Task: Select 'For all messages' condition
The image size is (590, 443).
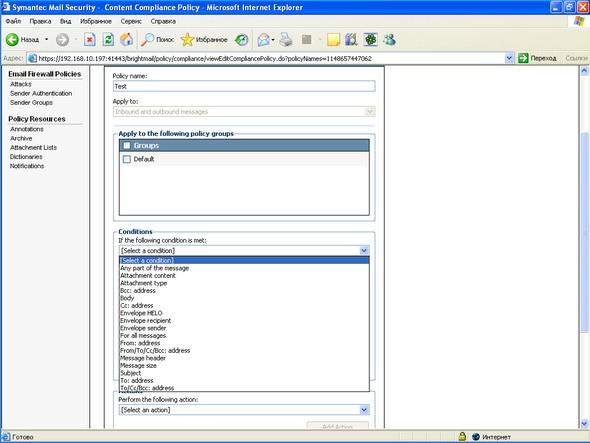Action: tap(244, 335)
